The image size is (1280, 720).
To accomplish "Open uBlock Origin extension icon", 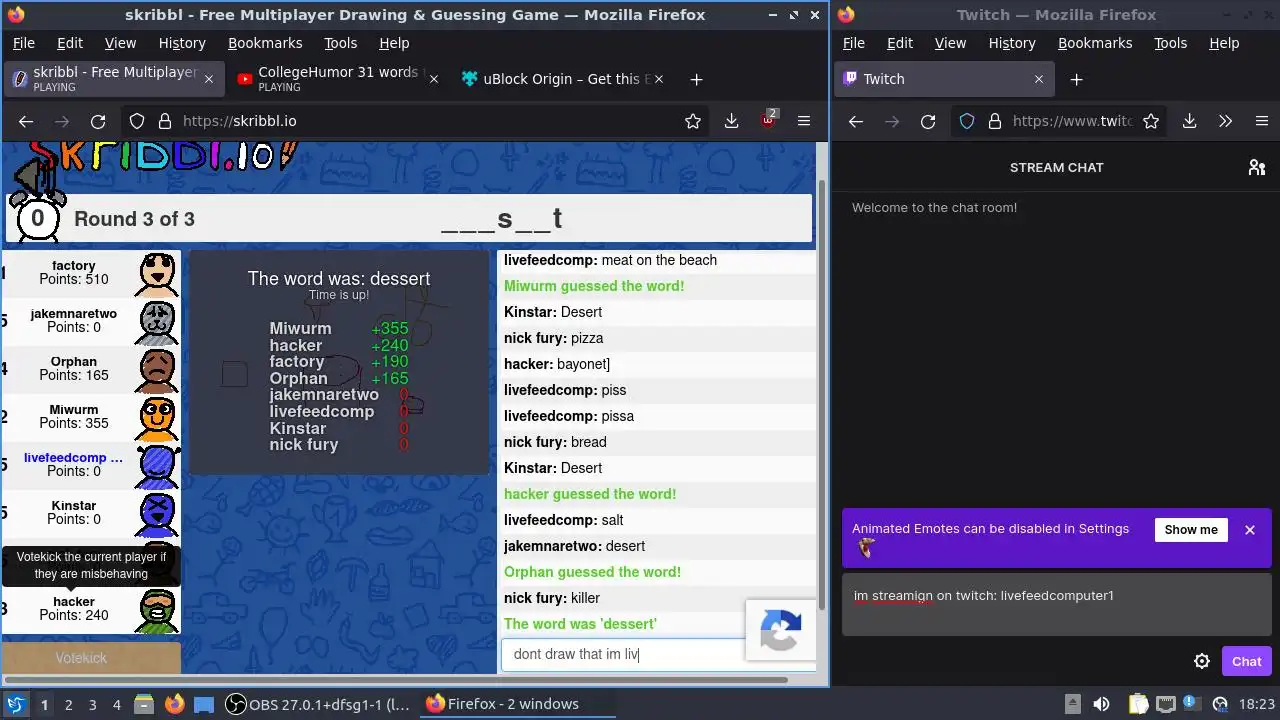I will coord(768,120).
